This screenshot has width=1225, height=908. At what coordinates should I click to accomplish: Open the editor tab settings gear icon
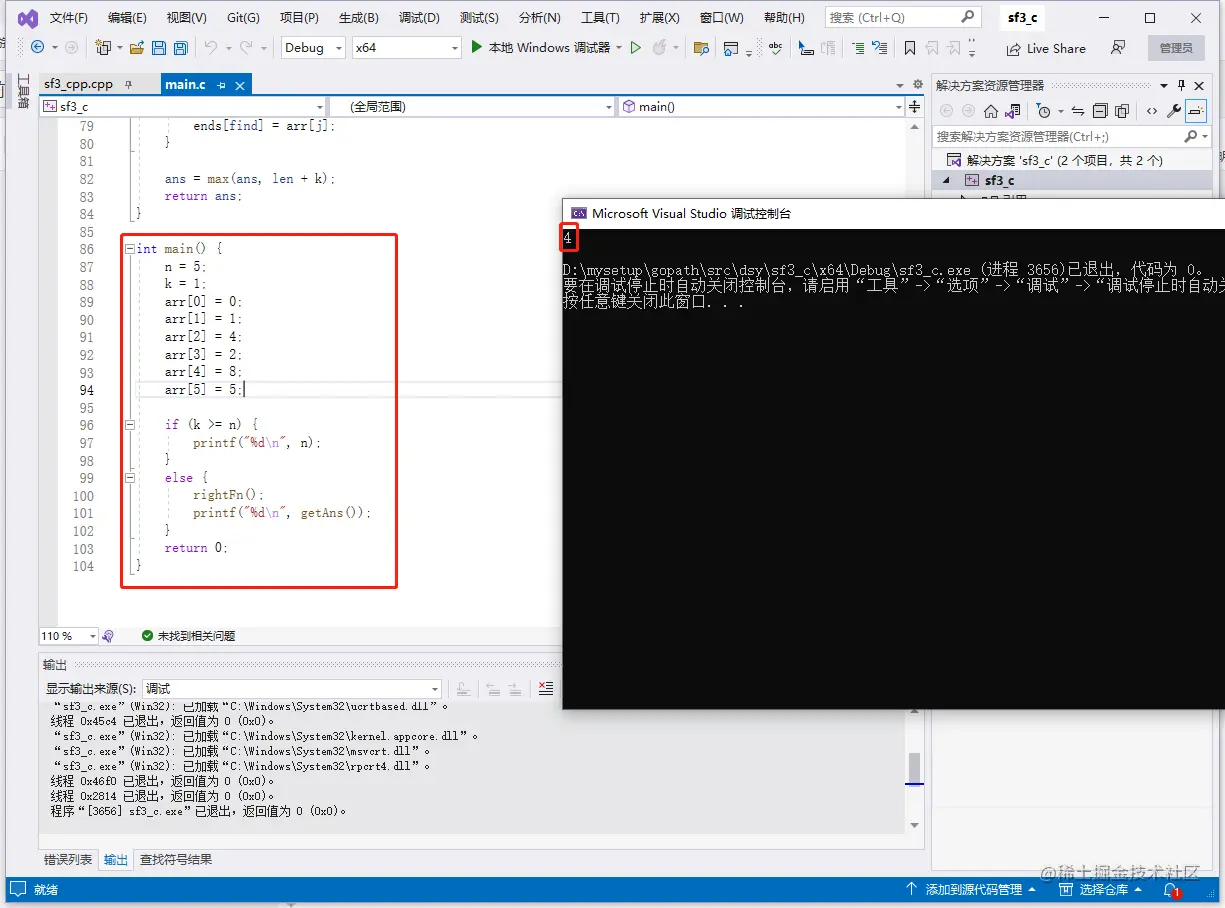tap(918, 85)
